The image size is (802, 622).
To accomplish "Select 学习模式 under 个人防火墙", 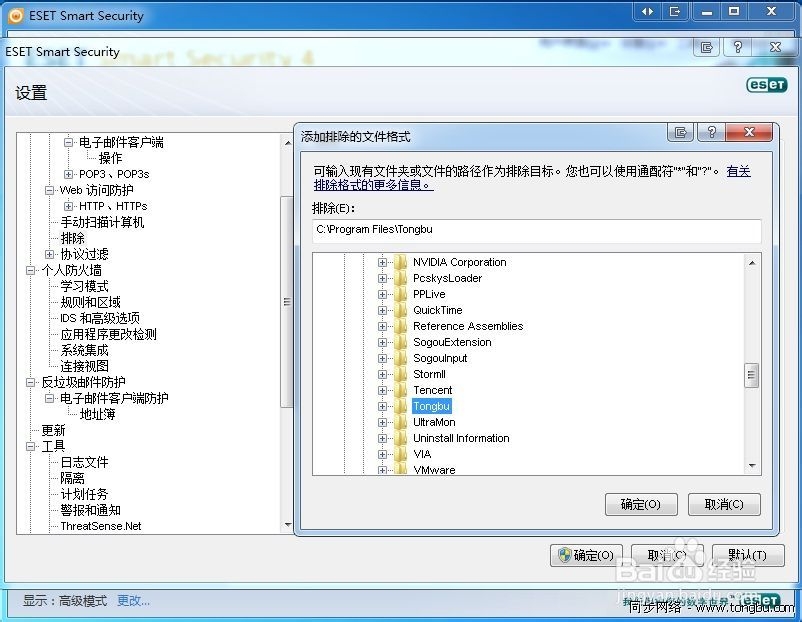I will click(84, 286).
